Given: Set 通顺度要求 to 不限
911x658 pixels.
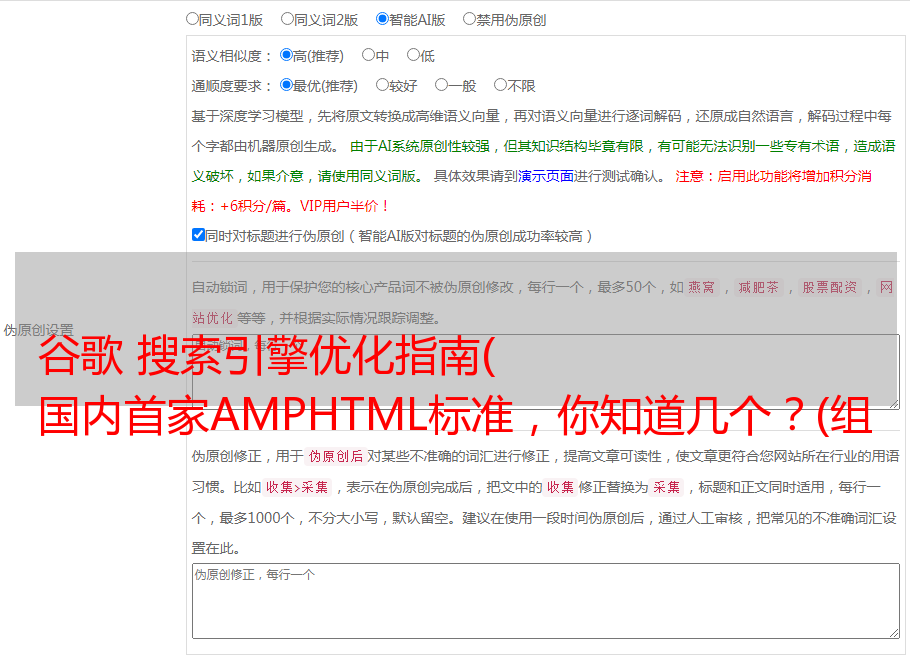Looking at the screenshot, I should coord(500,85).
